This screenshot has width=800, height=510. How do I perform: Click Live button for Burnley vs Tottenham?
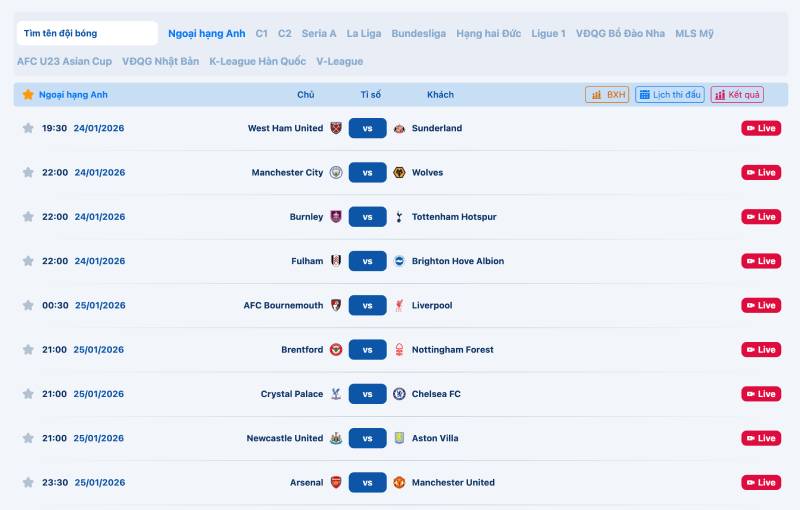click(x=761, y=217)
